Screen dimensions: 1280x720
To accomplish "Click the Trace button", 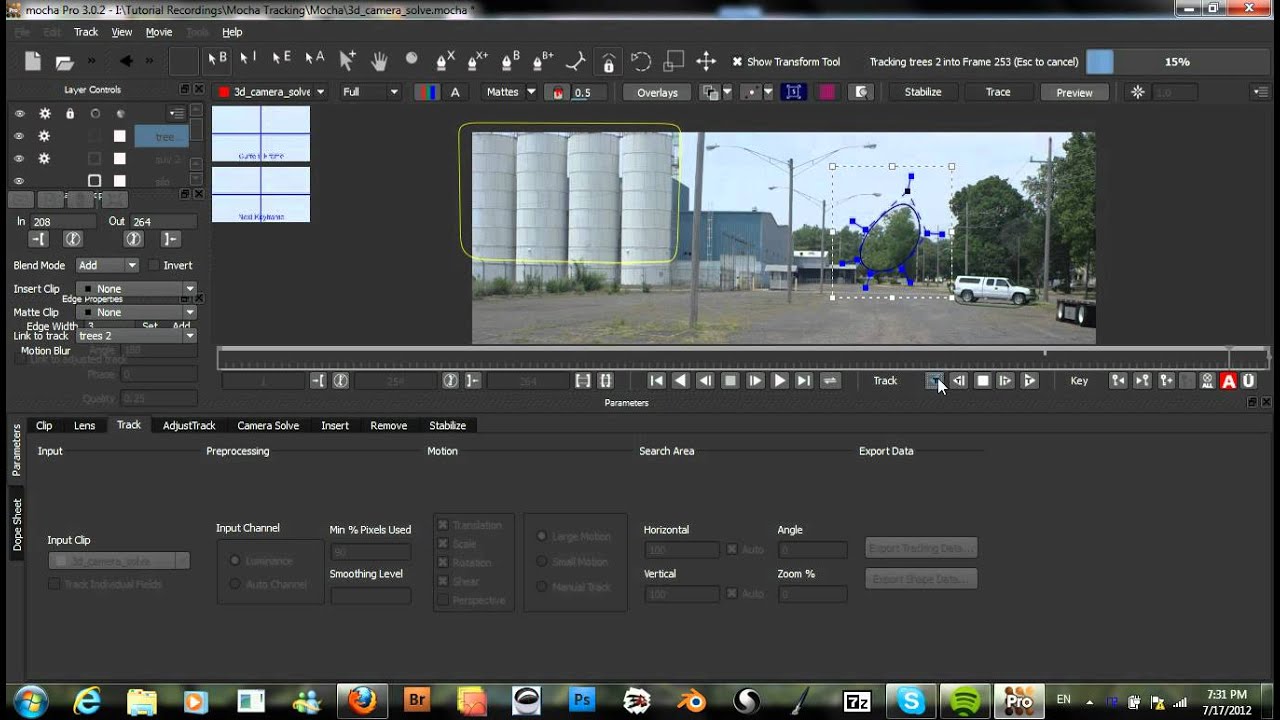I will coord(998,92).
